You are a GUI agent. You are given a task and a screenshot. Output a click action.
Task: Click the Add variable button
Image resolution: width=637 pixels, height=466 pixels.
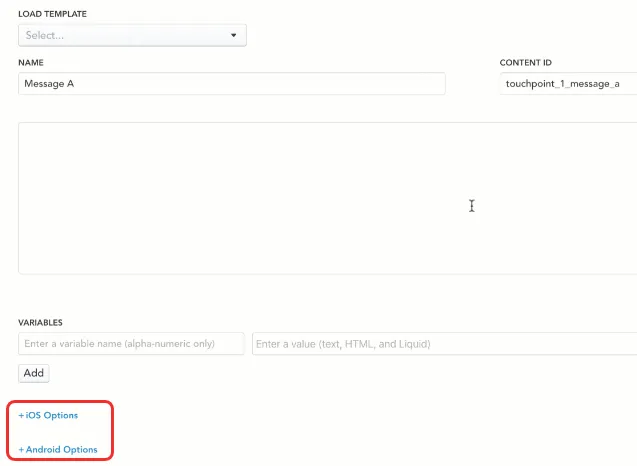[x=34, y=373]
